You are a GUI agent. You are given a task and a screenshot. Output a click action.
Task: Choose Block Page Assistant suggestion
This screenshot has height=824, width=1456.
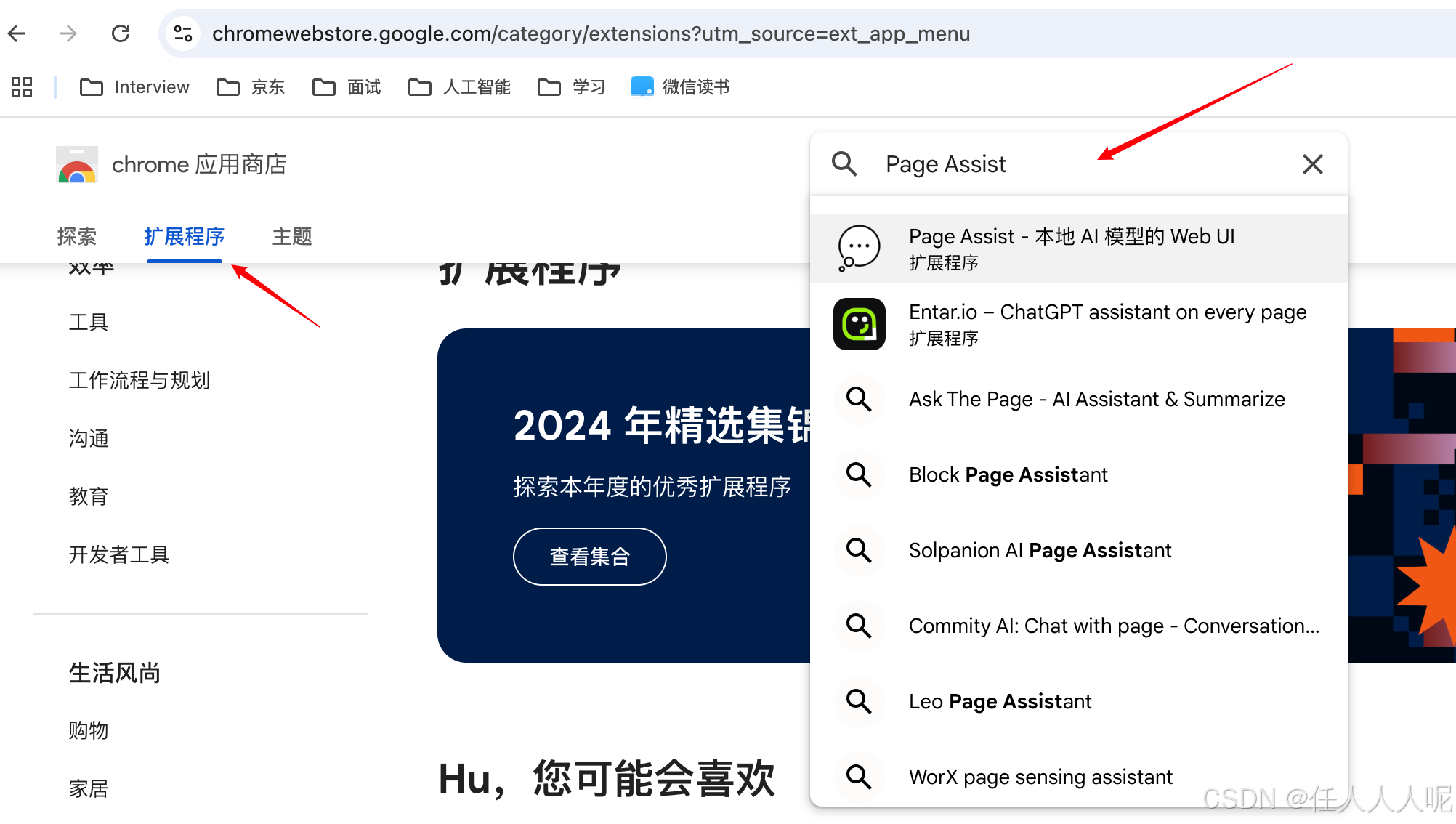point(1079,474)
